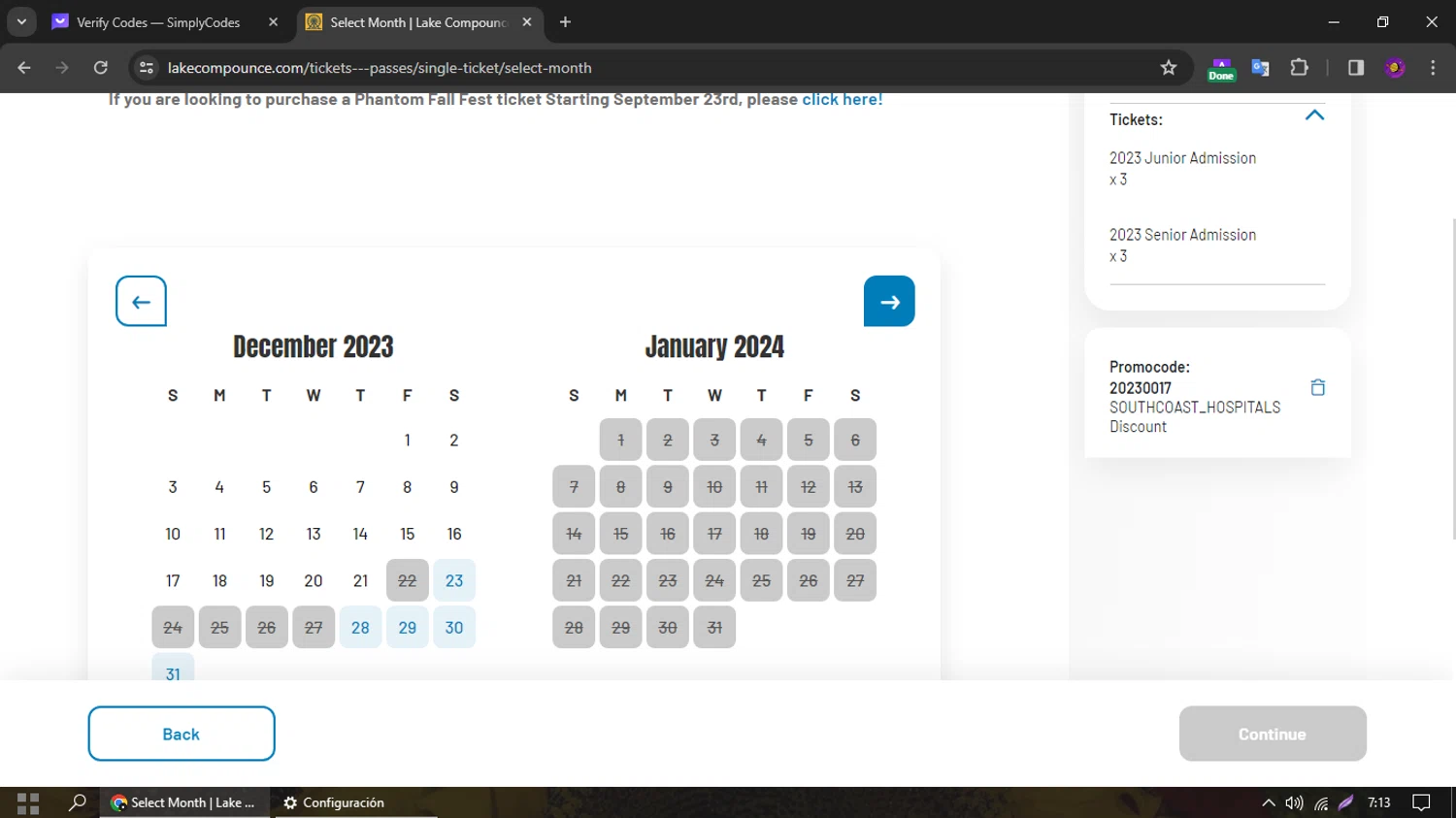Click unavailable January 1 date
Image resolution: width=1456 pixels, height=818 pixels.
click(620, 440)
